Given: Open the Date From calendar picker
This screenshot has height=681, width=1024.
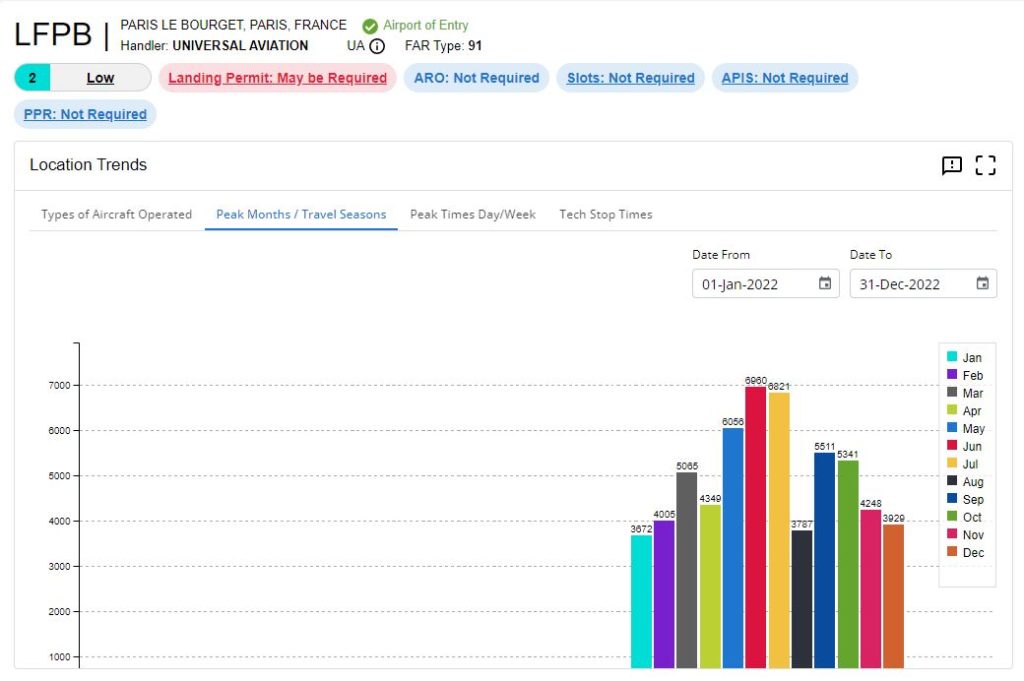Looking at the screenshot, I should click(825, 284).
